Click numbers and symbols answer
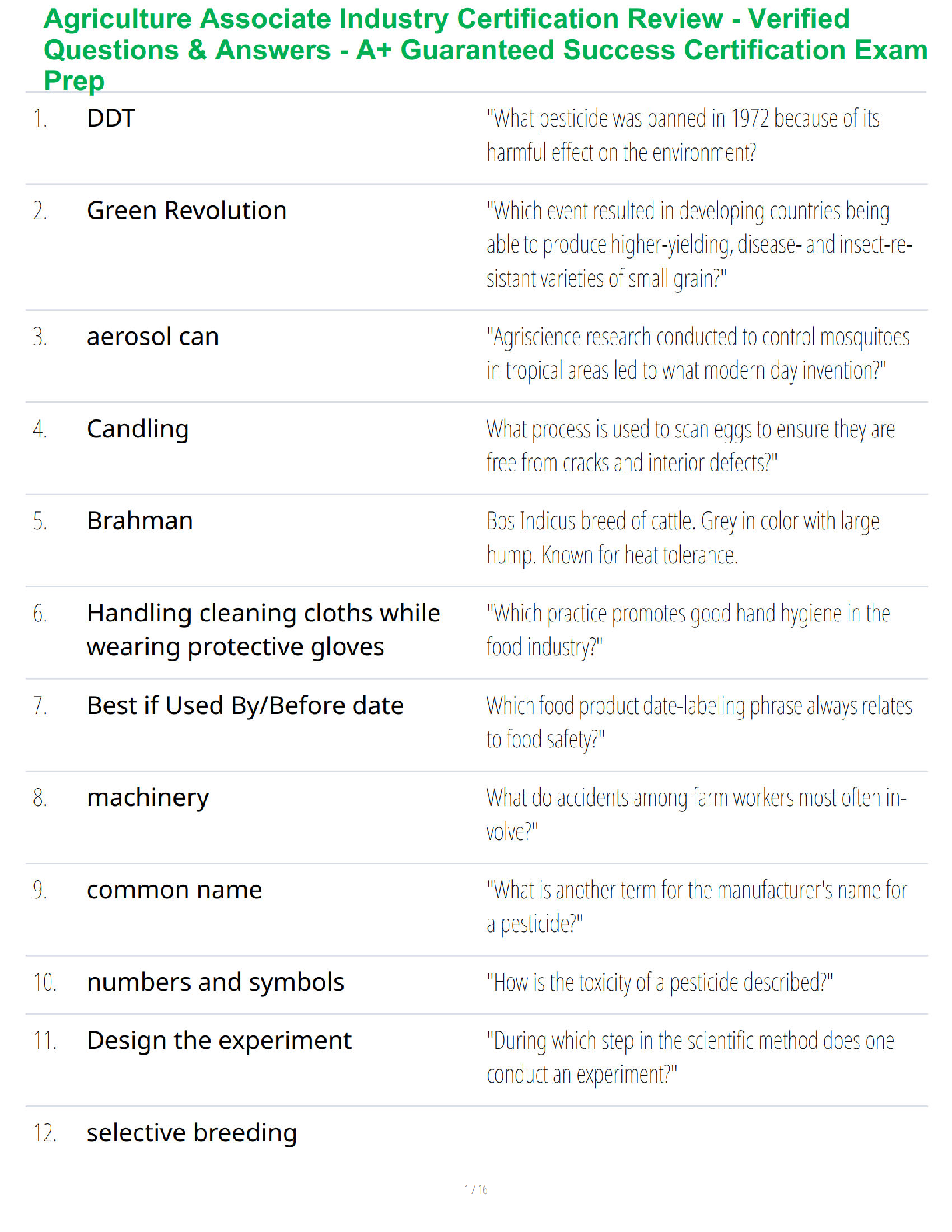This screenshot has height=1232, width=952. click(x=215, y=982)
